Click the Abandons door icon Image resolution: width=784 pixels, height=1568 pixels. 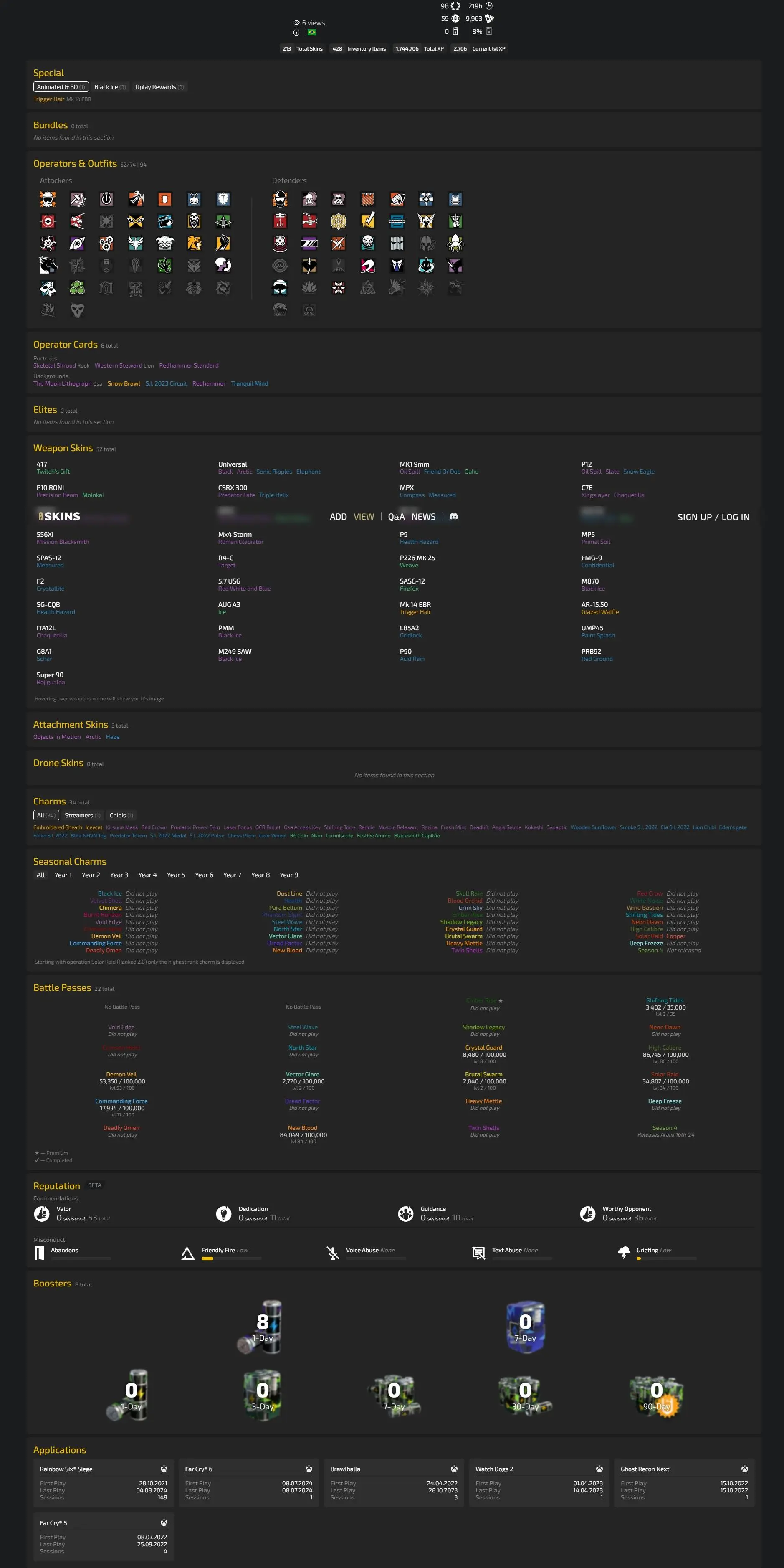click(40, 1253)
